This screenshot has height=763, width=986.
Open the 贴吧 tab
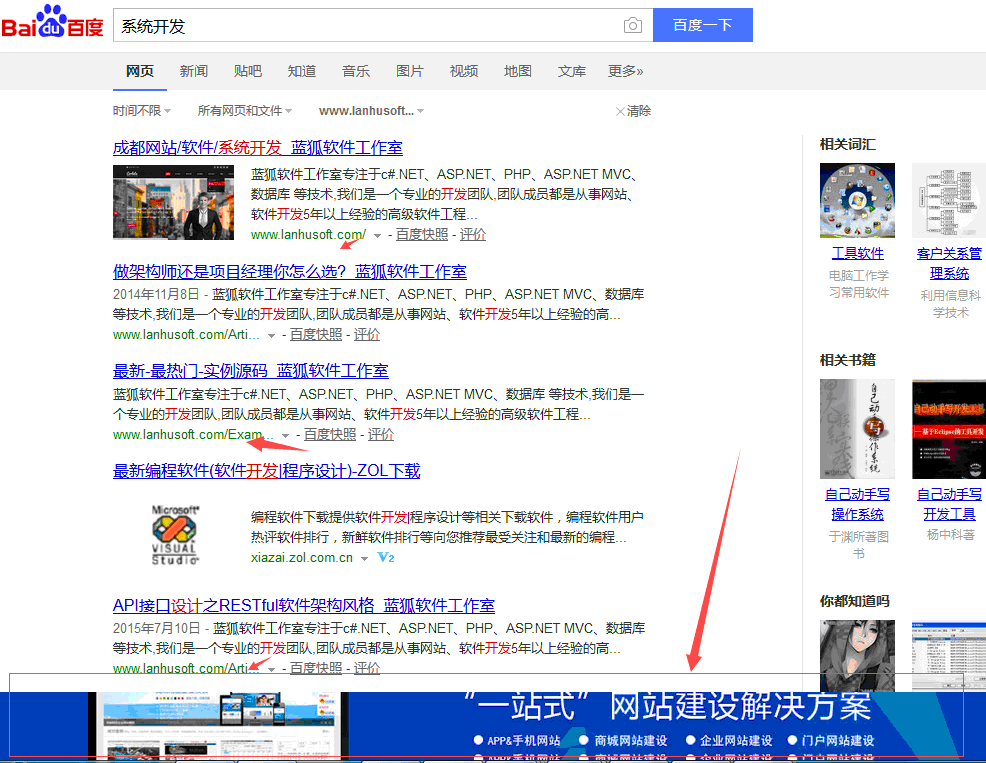point(248,71)
